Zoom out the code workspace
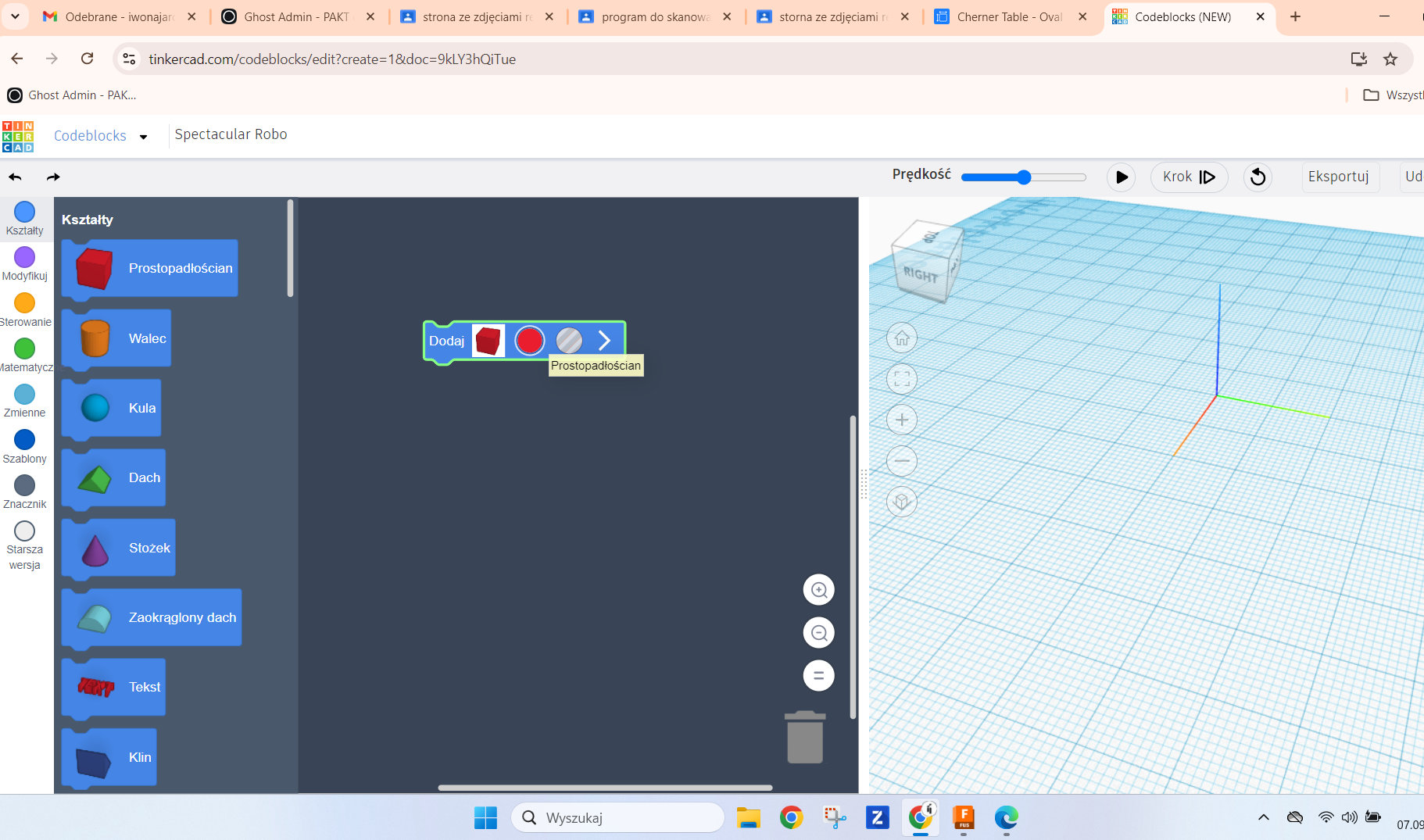This screenshot has height=840, width=1424. [x=819, y=633]
